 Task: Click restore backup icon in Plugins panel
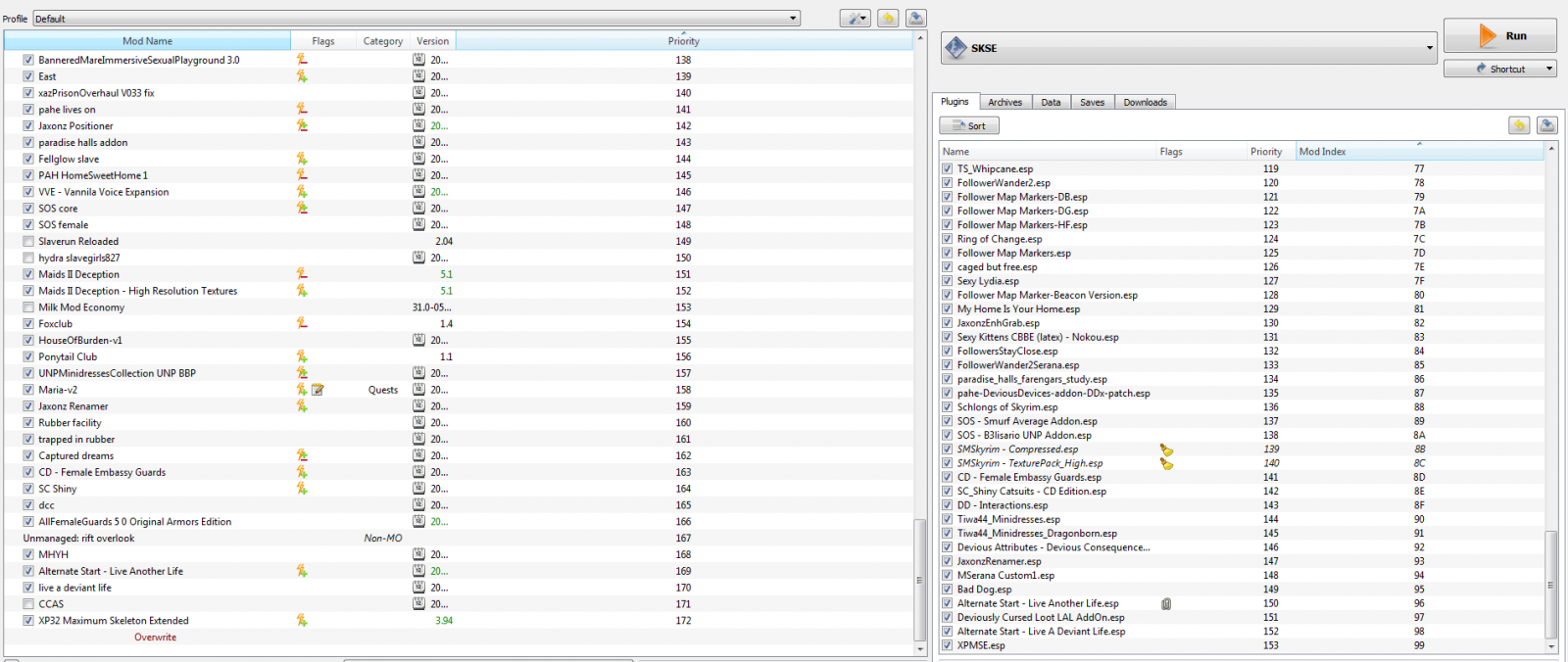coord(1518,125)
